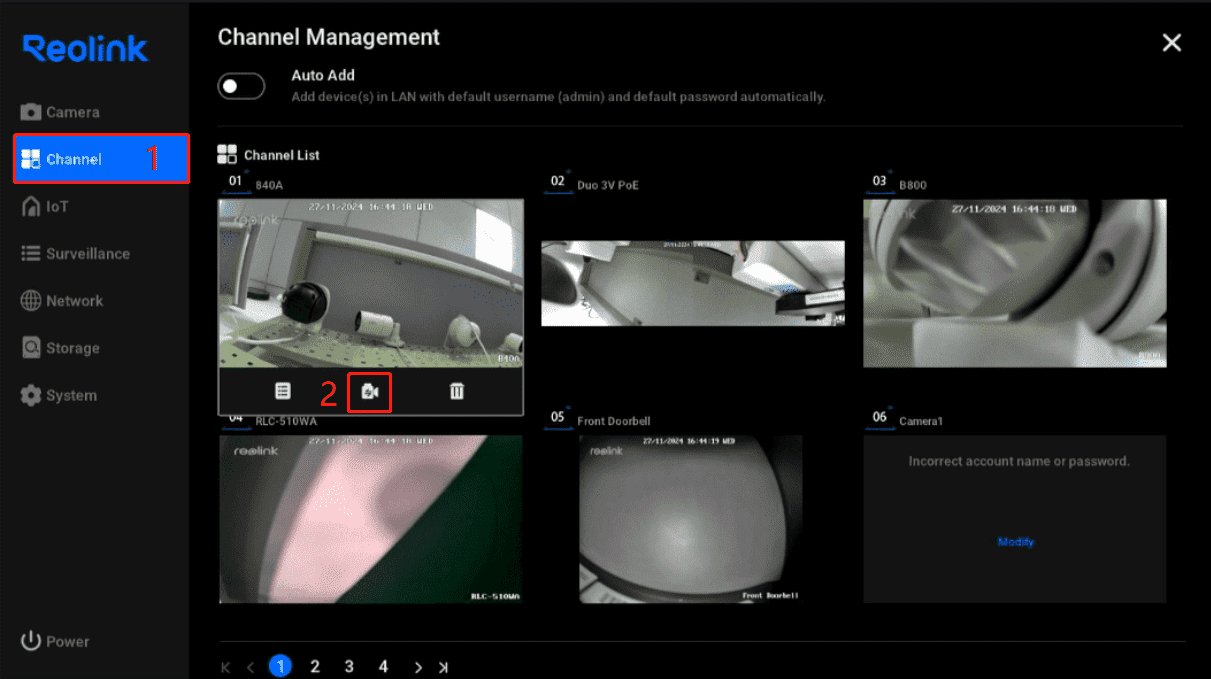Viewport: 1211px width, 679px height.
Task: Select the RLC-510WA camera thumbnail
Action: (371, 519)
